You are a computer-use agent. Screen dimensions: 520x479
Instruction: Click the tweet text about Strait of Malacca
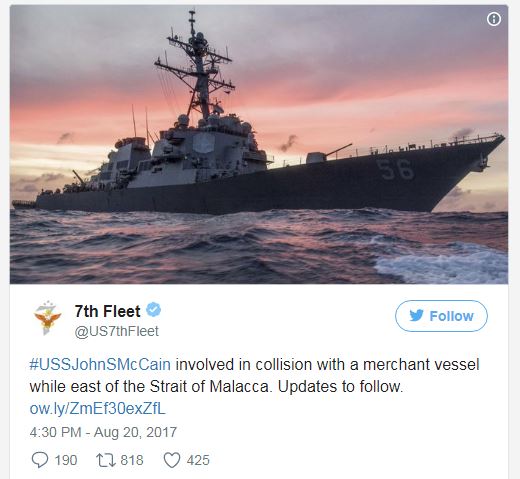coord(254,376)
